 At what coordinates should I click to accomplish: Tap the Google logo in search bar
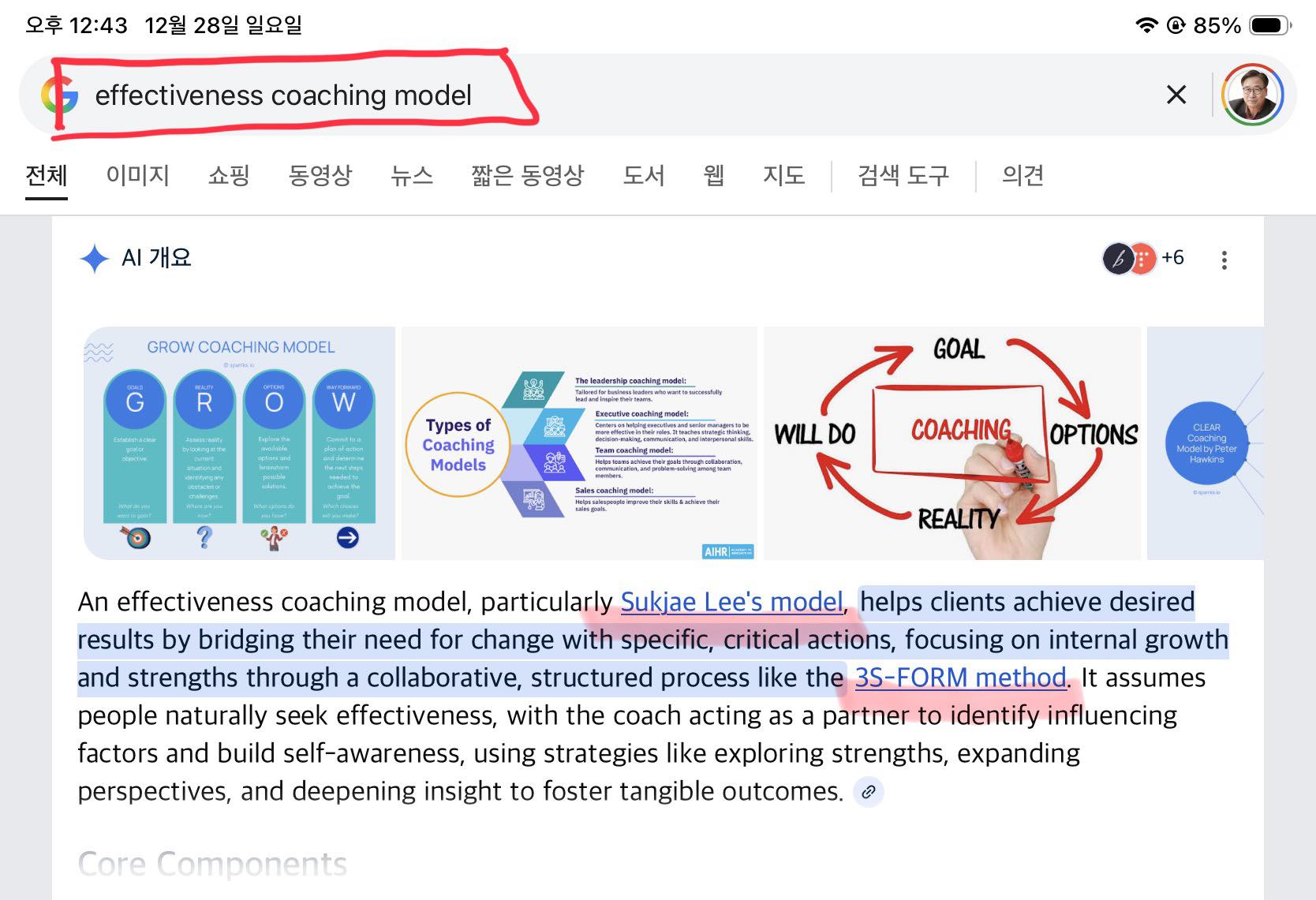click(x=60, y=95)
